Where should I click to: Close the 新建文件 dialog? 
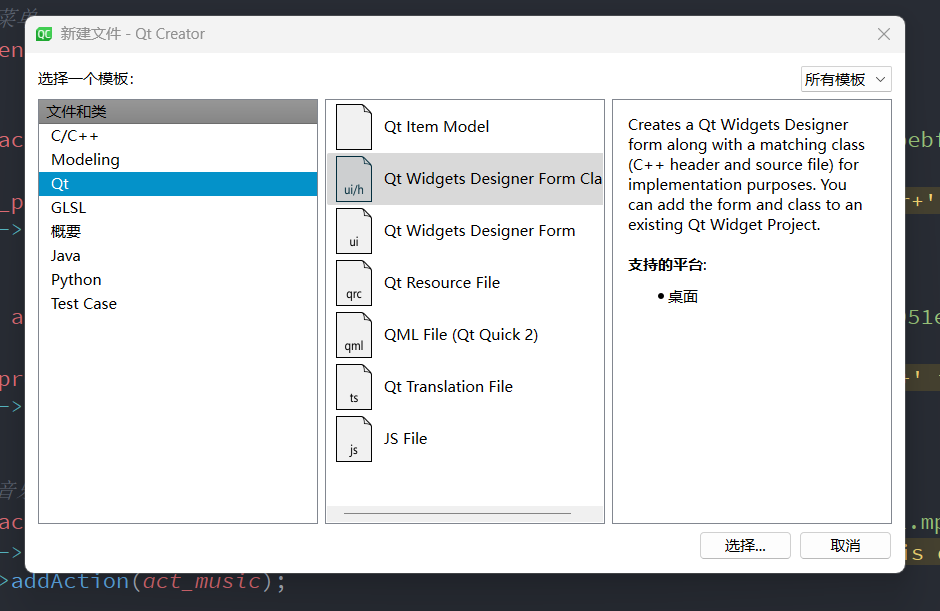(x=884, y=34)
